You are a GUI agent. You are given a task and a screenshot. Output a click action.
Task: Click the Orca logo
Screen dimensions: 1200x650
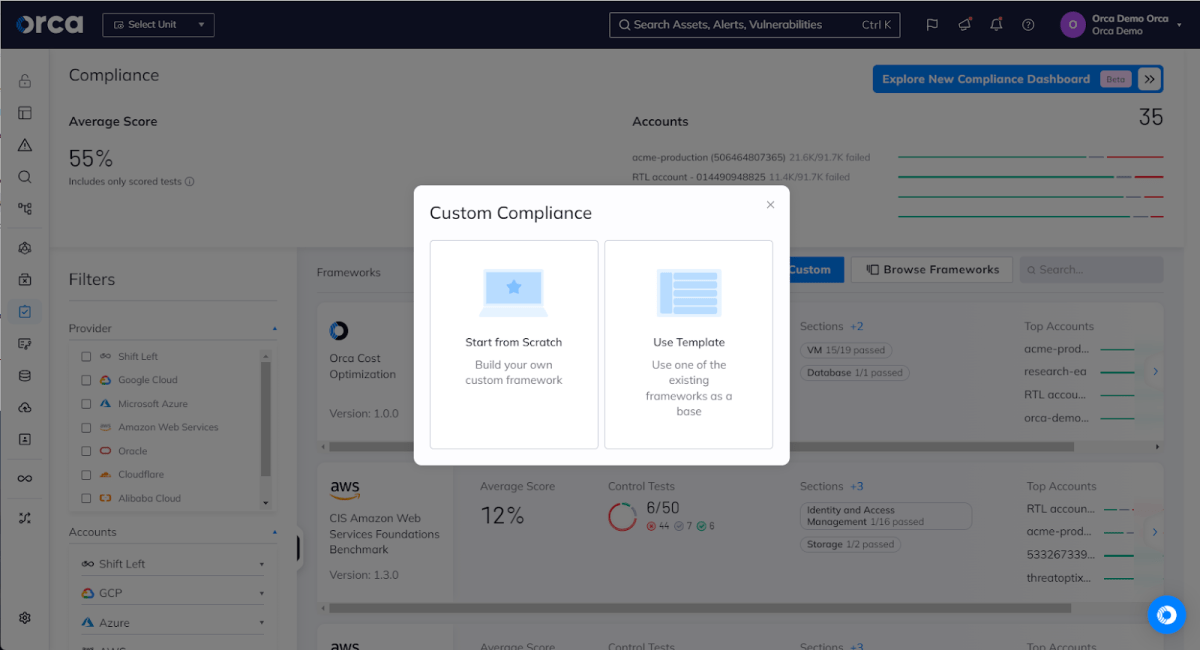point(49,24)
